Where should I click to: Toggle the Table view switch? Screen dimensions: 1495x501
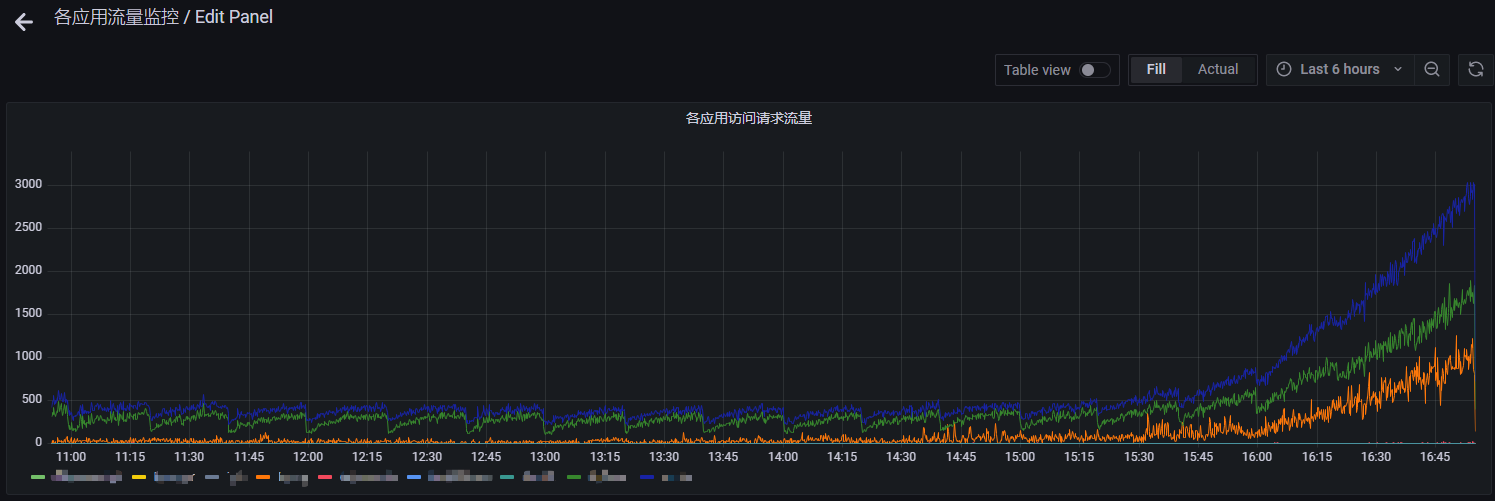click(1095, 70)
